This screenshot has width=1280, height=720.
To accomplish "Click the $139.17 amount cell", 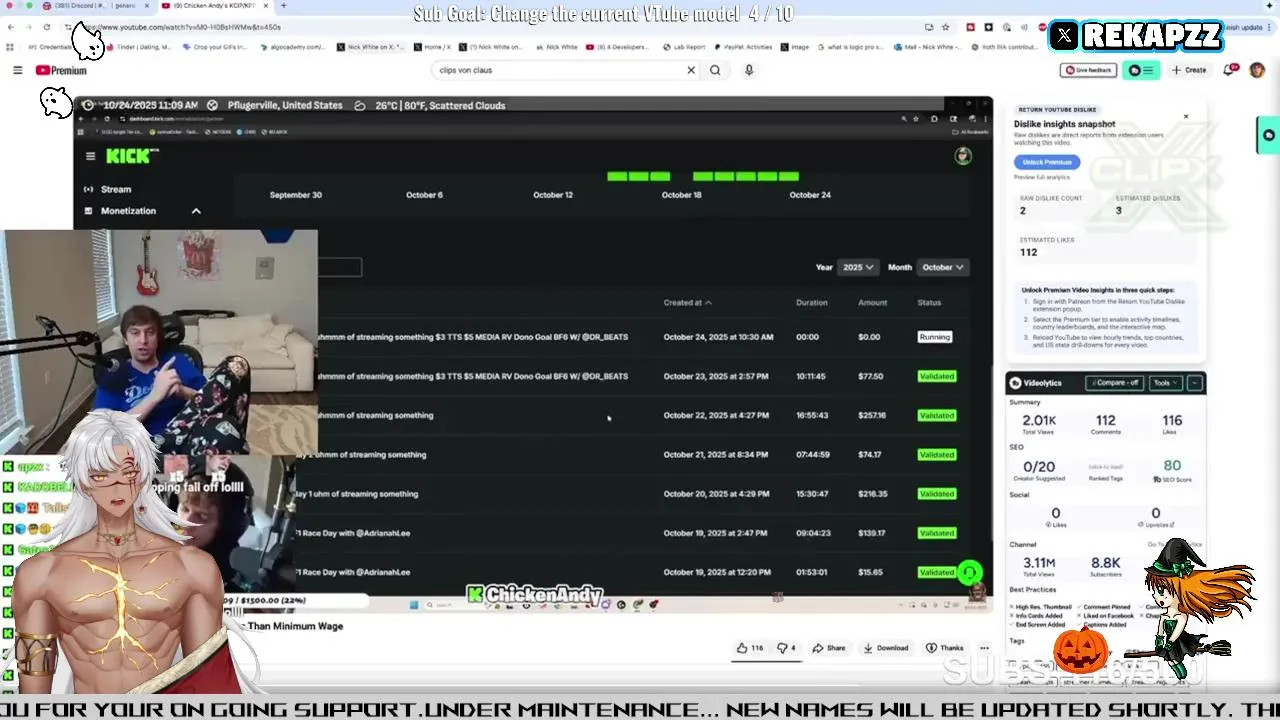I will [872, 533].
